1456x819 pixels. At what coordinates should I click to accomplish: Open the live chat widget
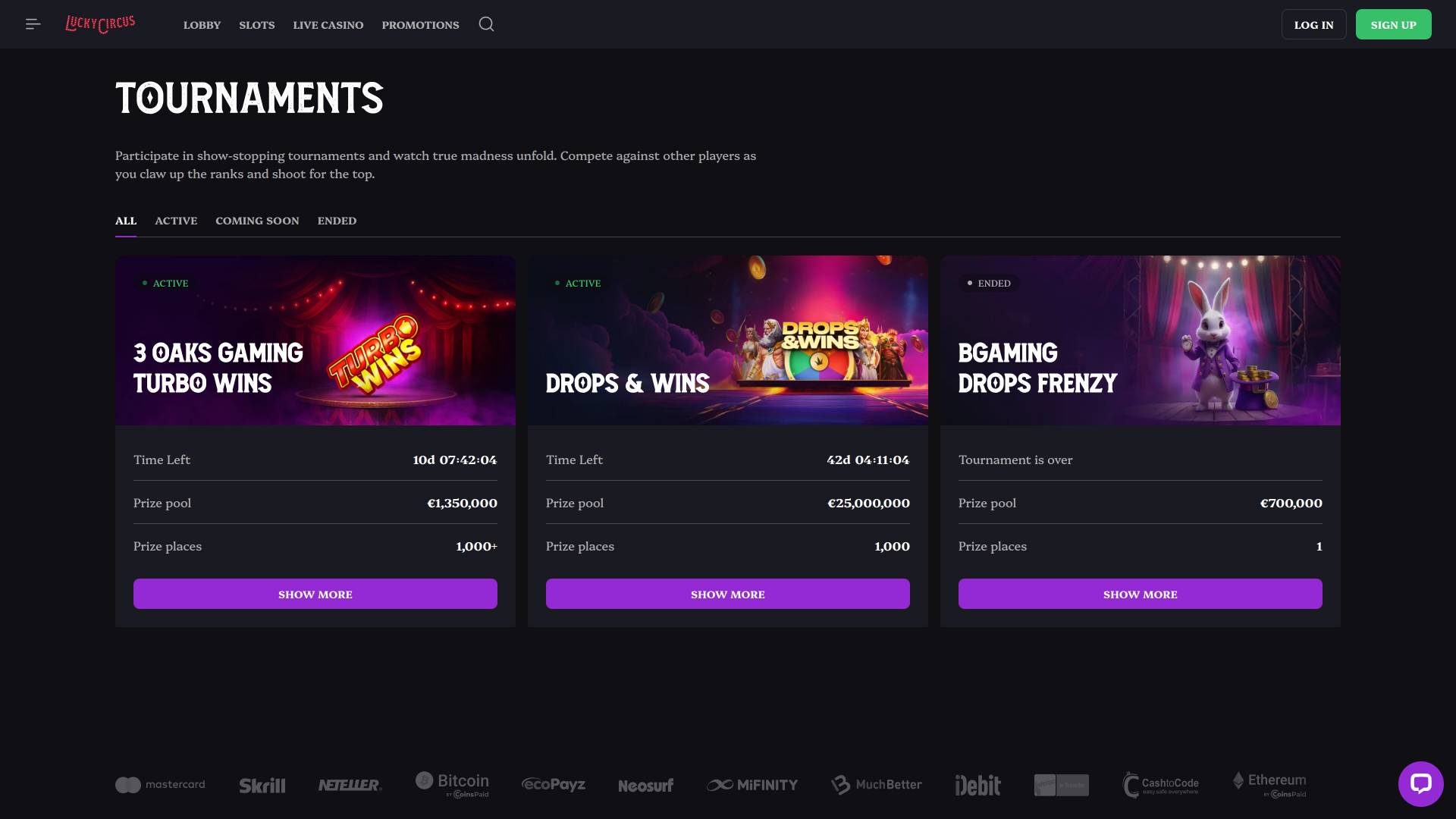(1421, 783)
